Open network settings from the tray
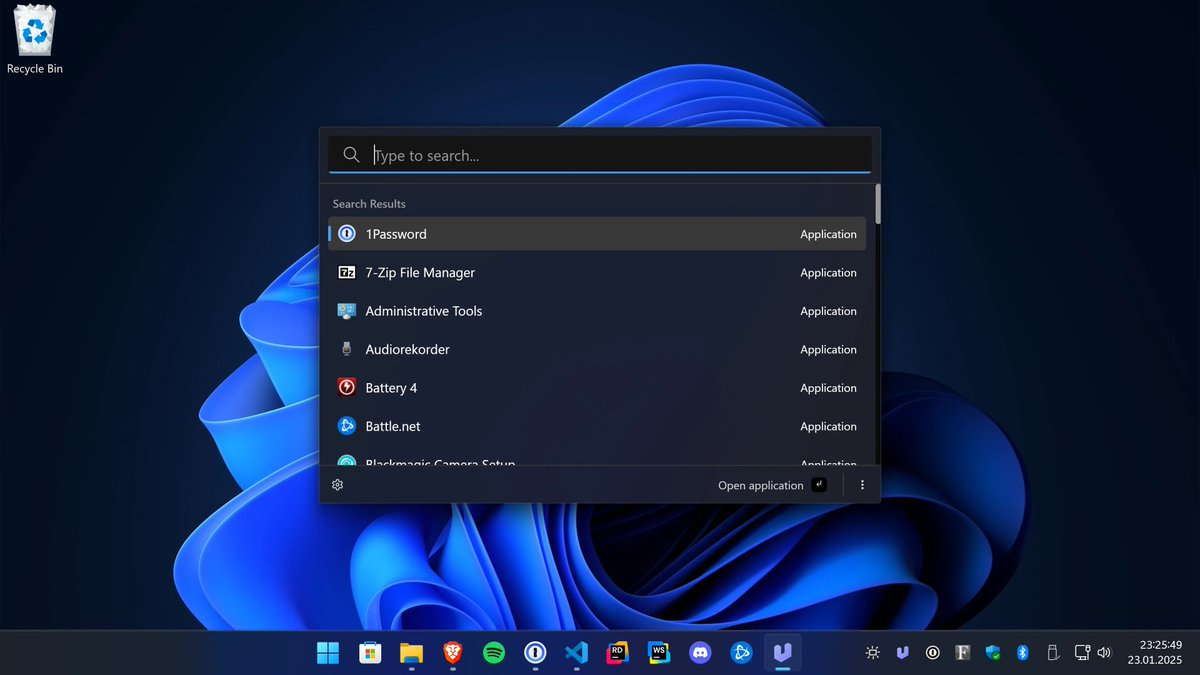The width and height of the screenshot is (1200, 675). [x=1081, y=653]
